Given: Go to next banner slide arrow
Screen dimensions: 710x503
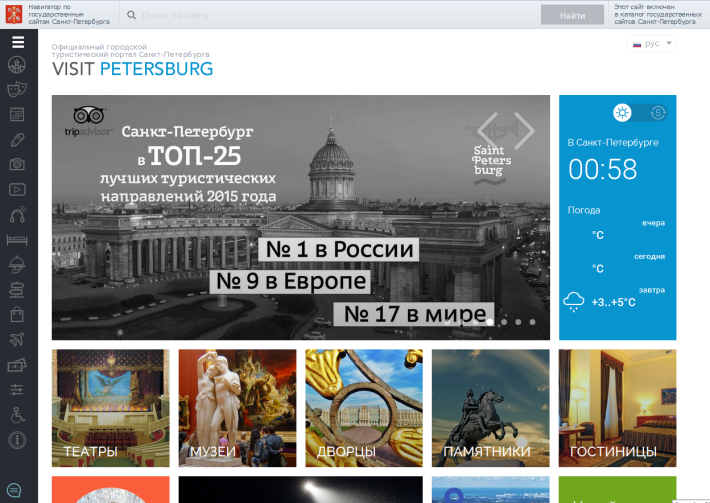Looking at the screenshot, I should 524,130.
